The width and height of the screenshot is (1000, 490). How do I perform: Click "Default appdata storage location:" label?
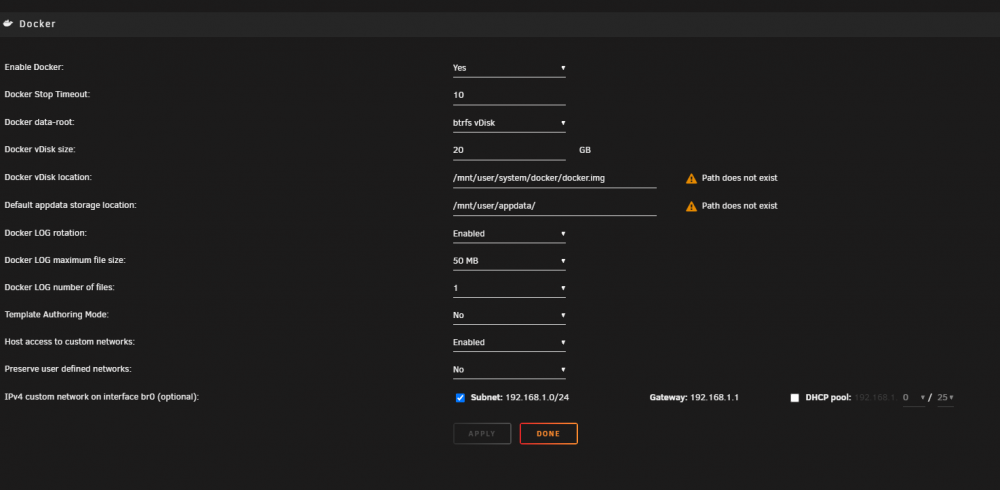(71, 205)
